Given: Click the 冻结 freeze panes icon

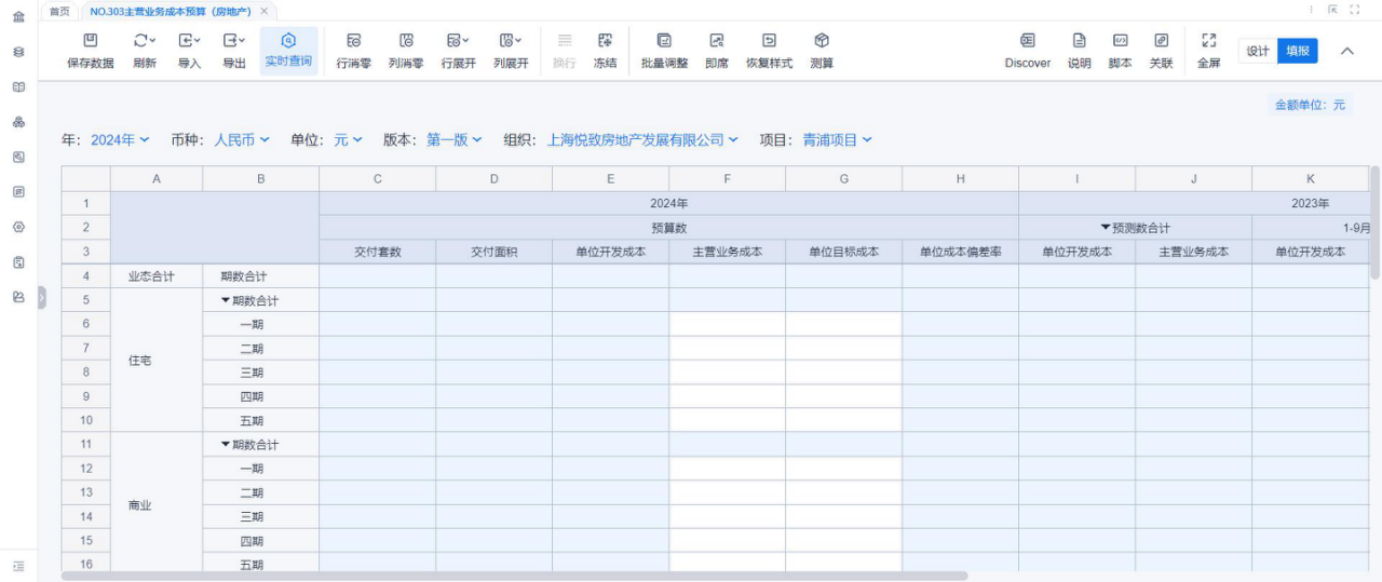Looking at the screenshot, I should point(605,41).
